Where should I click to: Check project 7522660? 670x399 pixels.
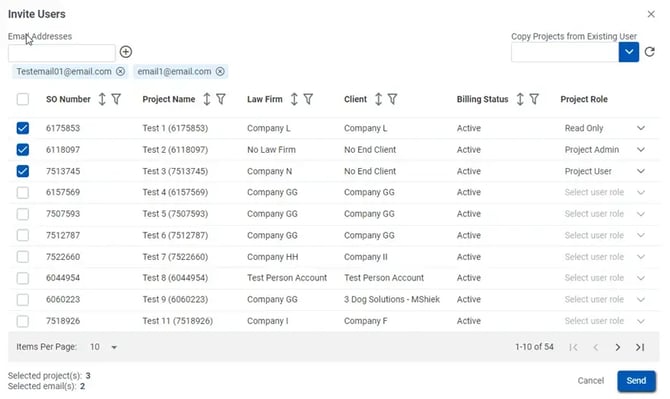coord(23,257)
